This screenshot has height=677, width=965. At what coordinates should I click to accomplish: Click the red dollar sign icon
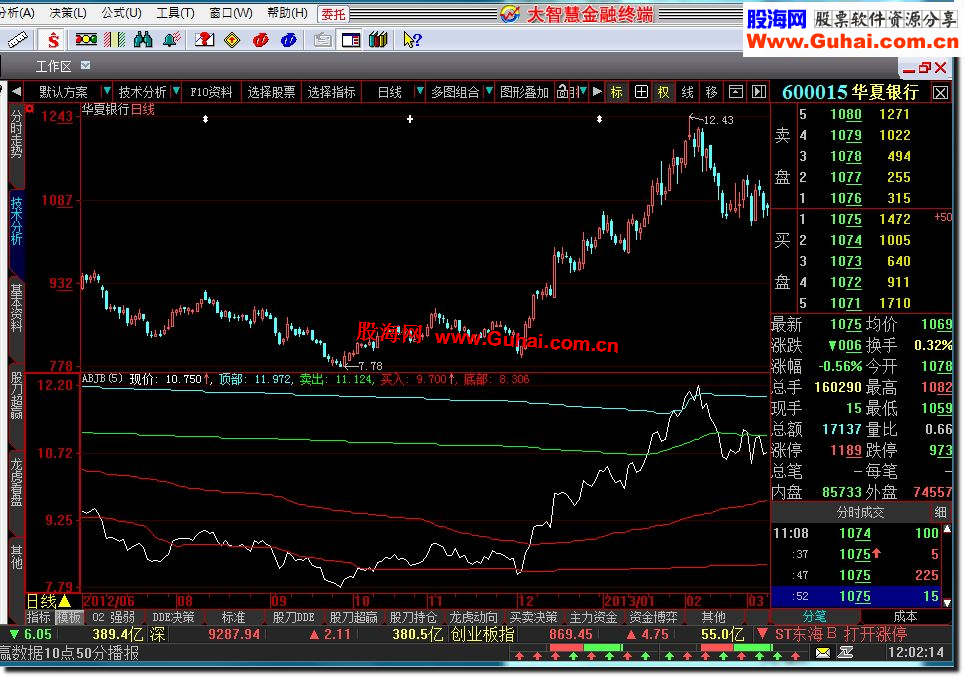[54, 40]
